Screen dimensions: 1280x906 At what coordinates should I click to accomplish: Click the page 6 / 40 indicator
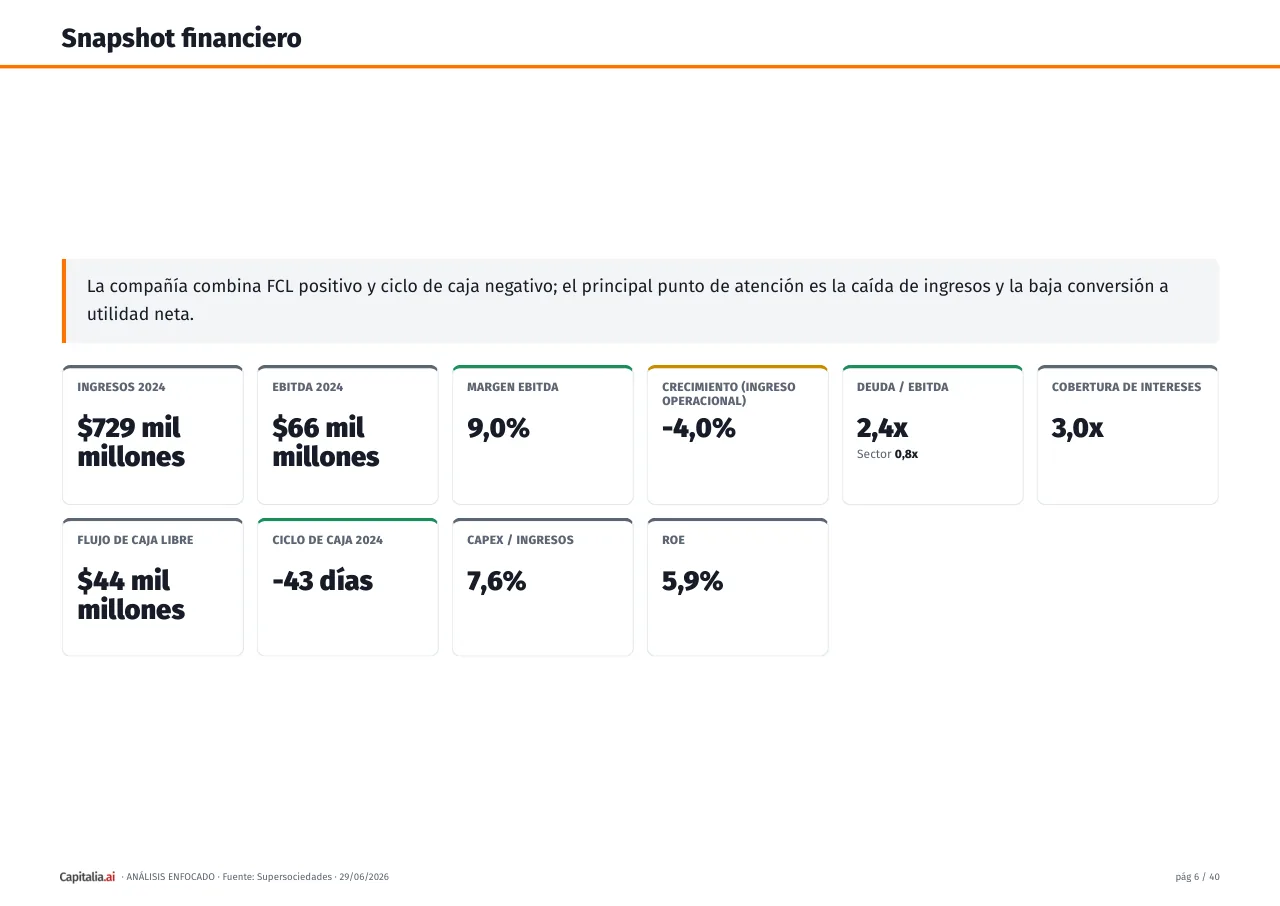point(1198,877)
